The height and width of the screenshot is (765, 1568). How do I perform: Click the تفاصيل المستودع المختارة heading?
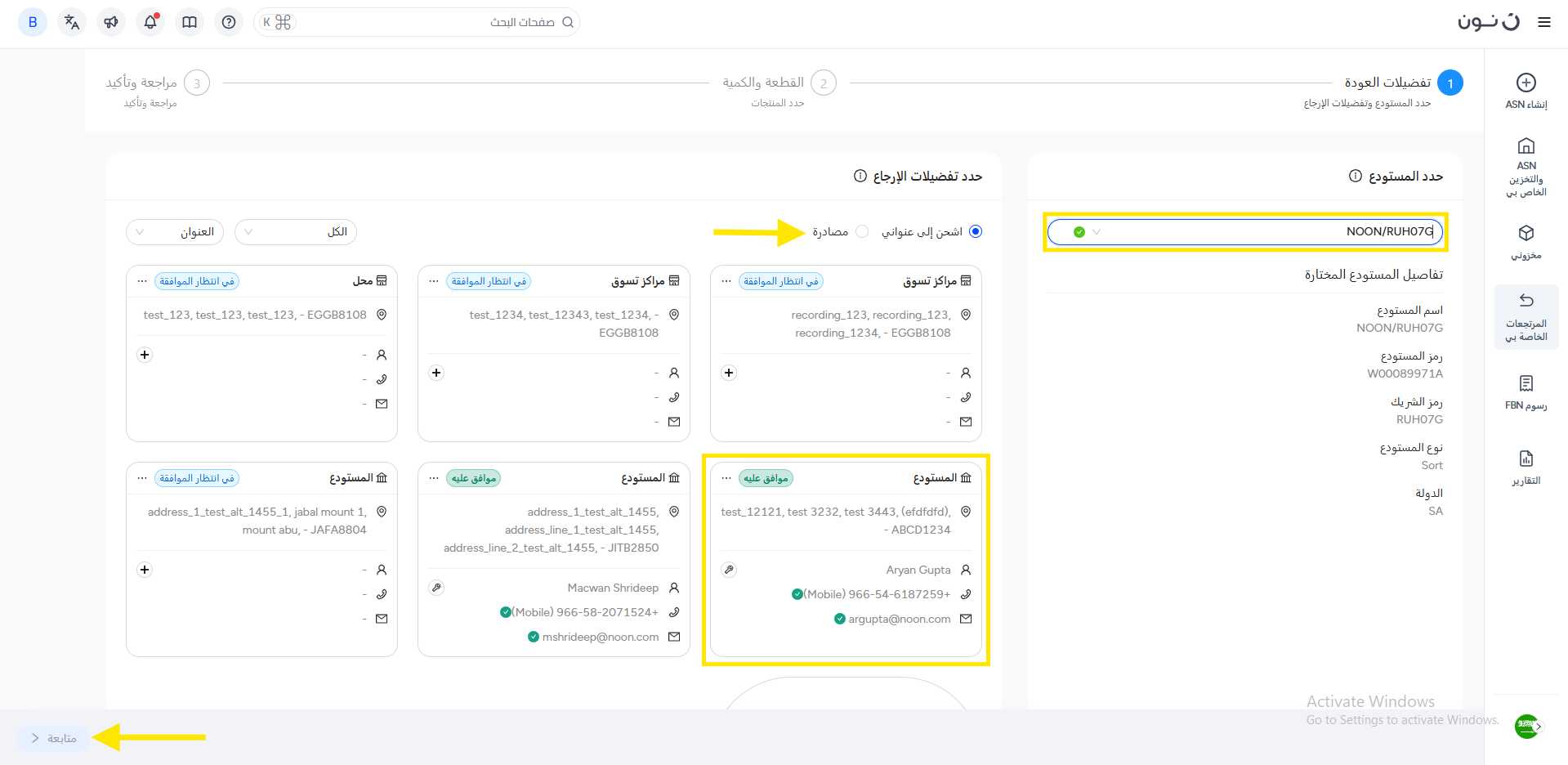point(1374,275)
